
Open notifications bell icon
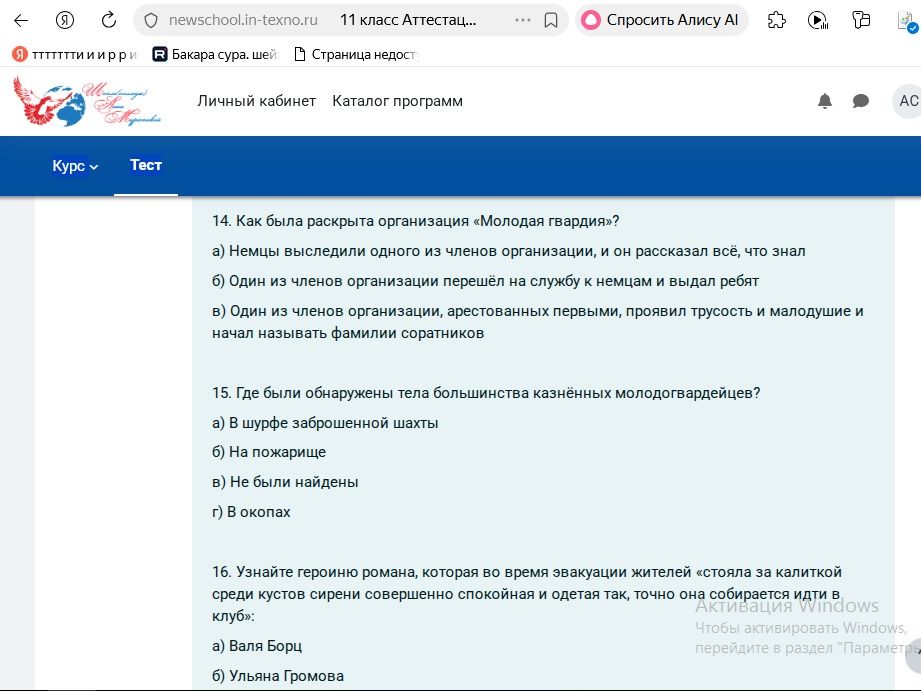point(825,101)
